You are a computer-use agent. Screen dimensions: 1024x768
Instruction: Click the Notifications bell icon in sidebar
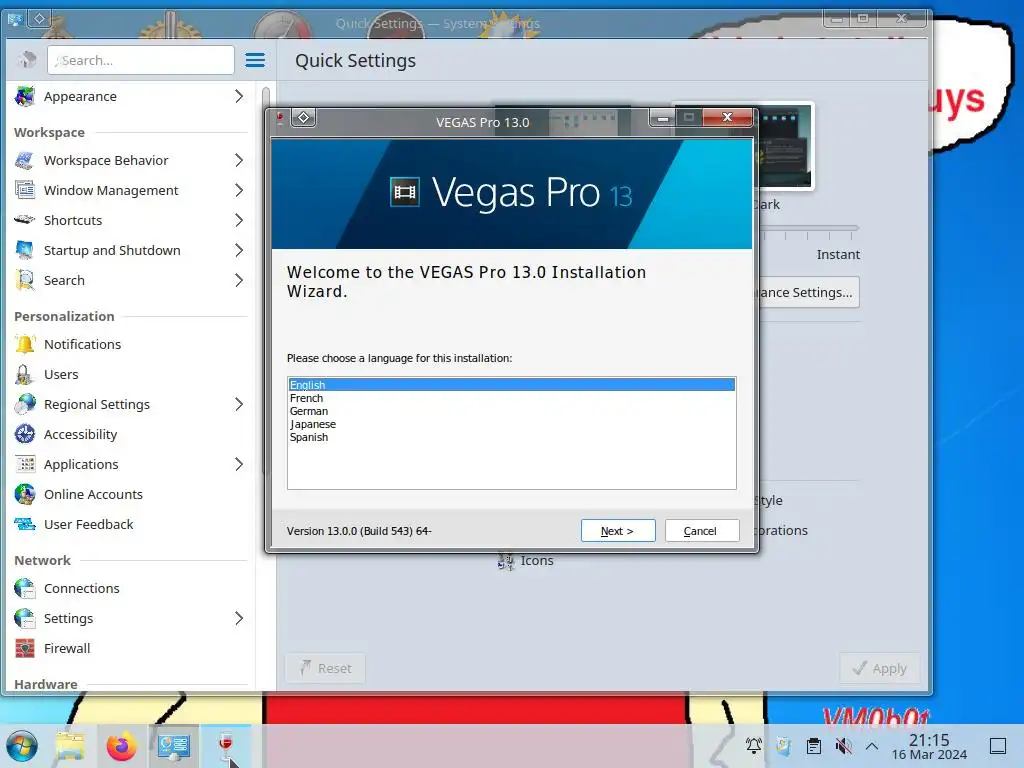(x=25, y=344)
